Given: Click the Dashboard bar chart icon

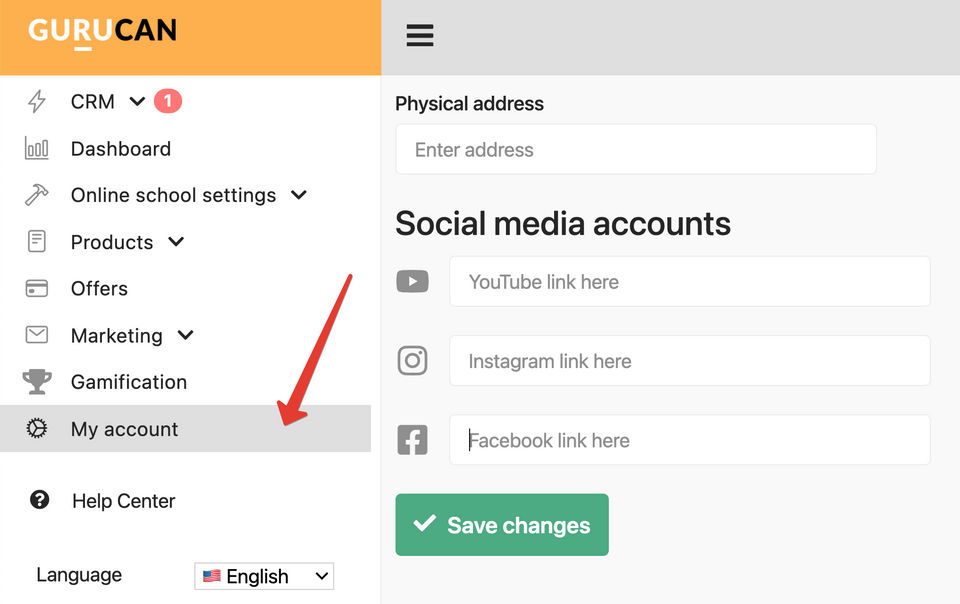Looking at the screenshot, I should click(37, 149).
